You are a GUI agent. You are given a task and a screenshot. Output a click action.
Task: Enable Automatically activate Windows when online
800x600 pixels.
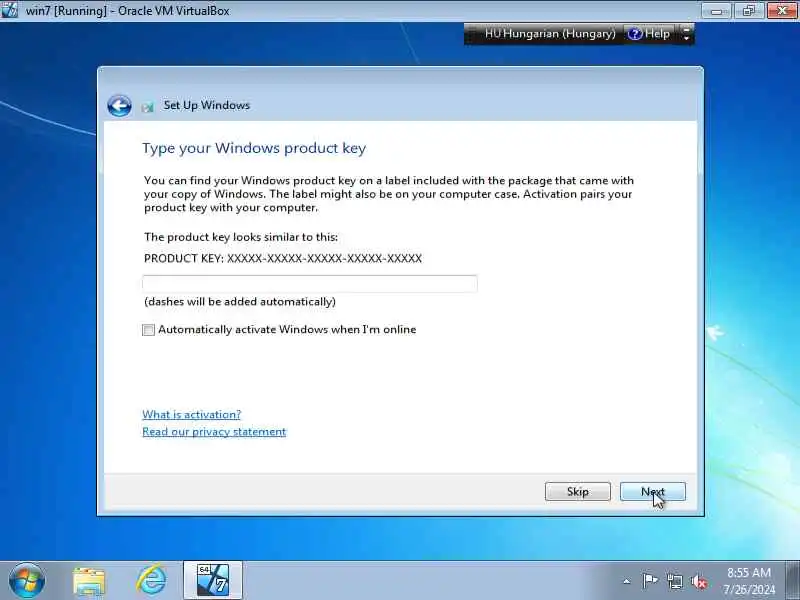148,330
